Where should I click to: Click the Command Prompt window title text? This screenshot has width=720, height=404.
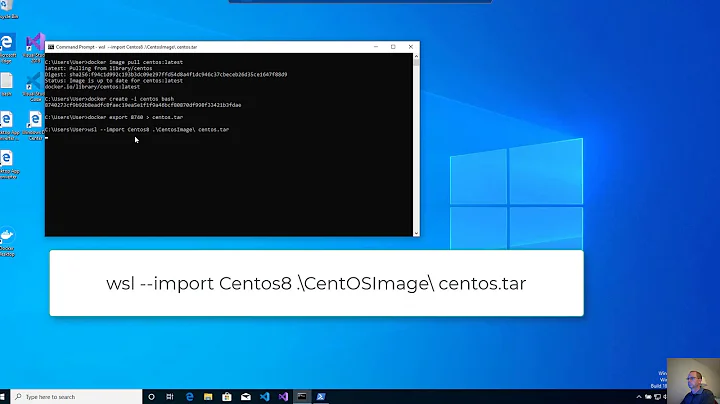pyautogui.click(x=127, y=47)
